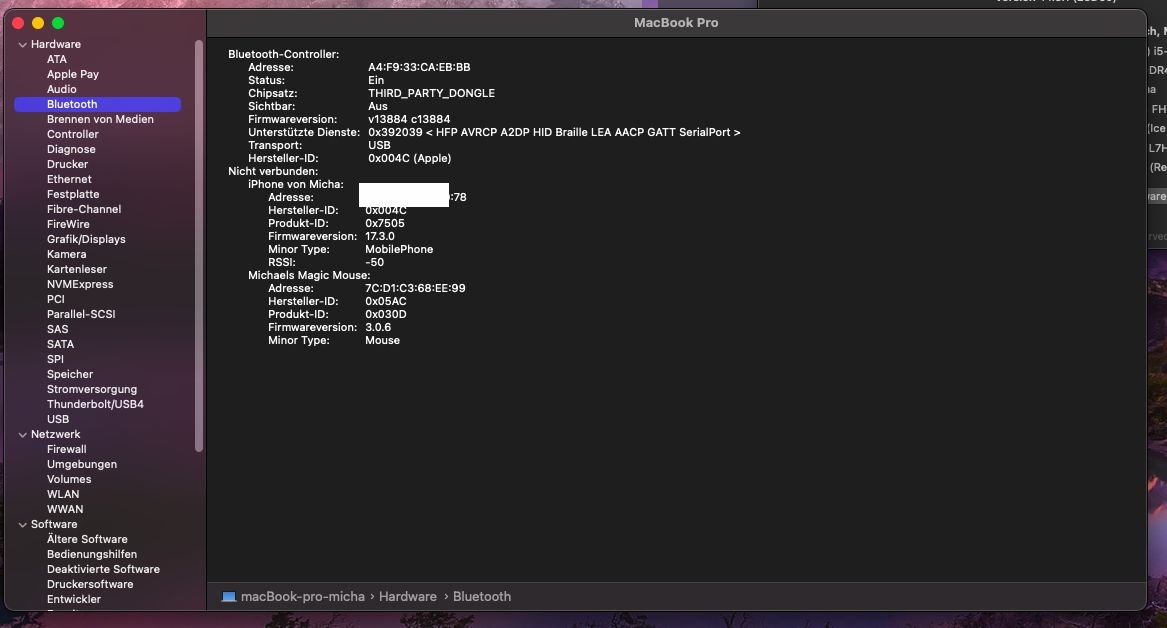The image size is (1167, 628).
Task: Click the 0x004C (Apple) Hersteller-ID value
Action: [x=409, y=158]
